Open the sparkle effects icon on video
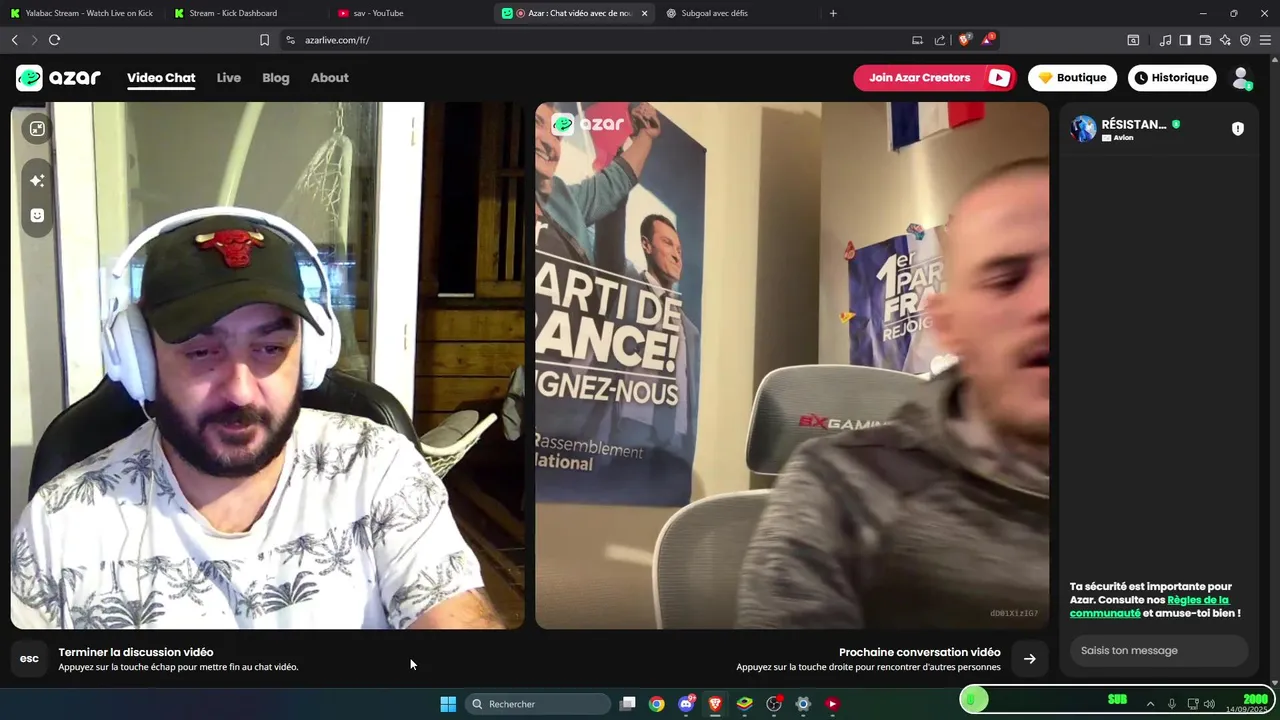1280x720 pixels. pos(37,180)
